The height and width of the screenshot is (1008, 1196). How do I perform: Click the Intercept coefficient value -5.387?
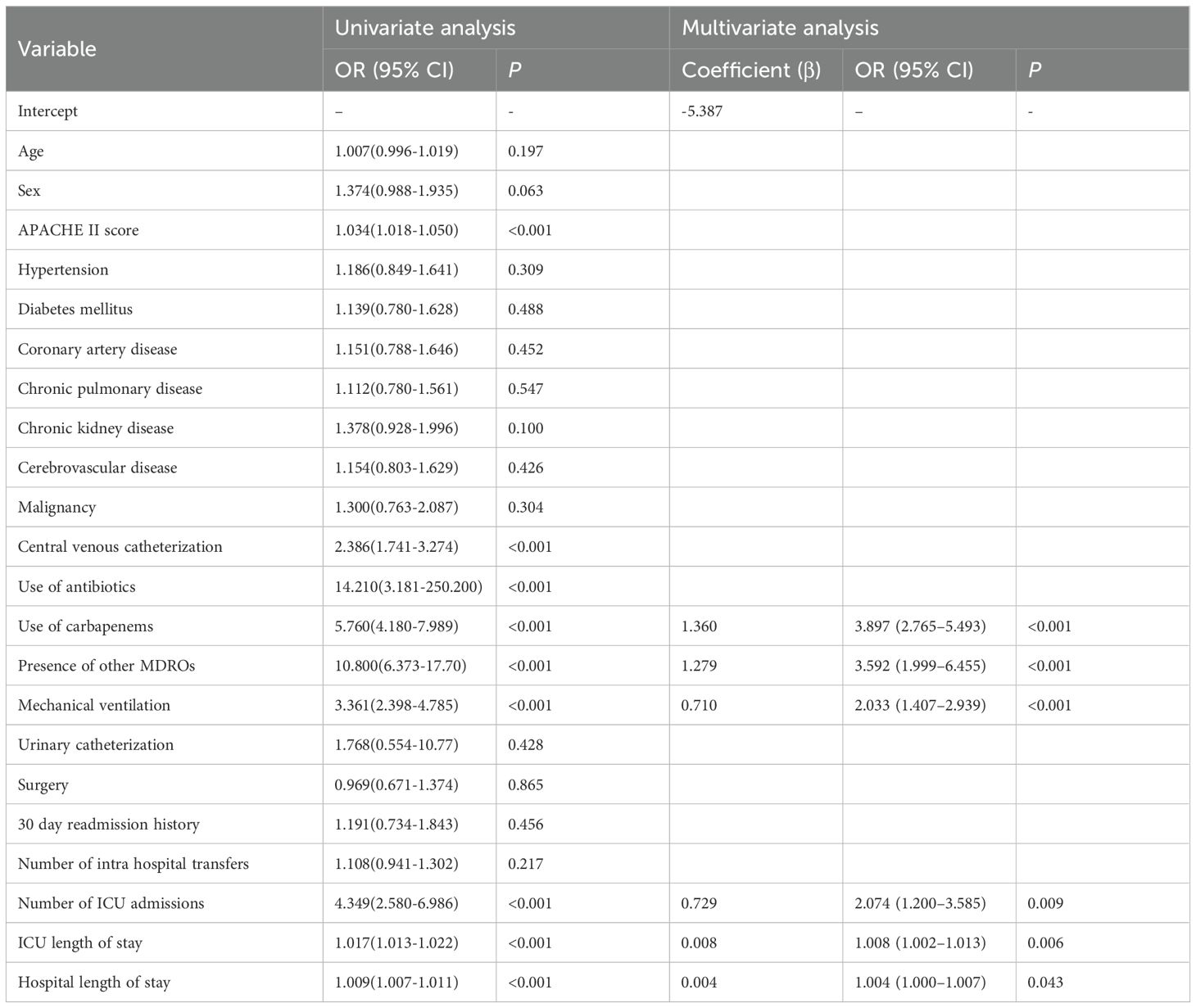pyautogui.click(x=701, y=111)
